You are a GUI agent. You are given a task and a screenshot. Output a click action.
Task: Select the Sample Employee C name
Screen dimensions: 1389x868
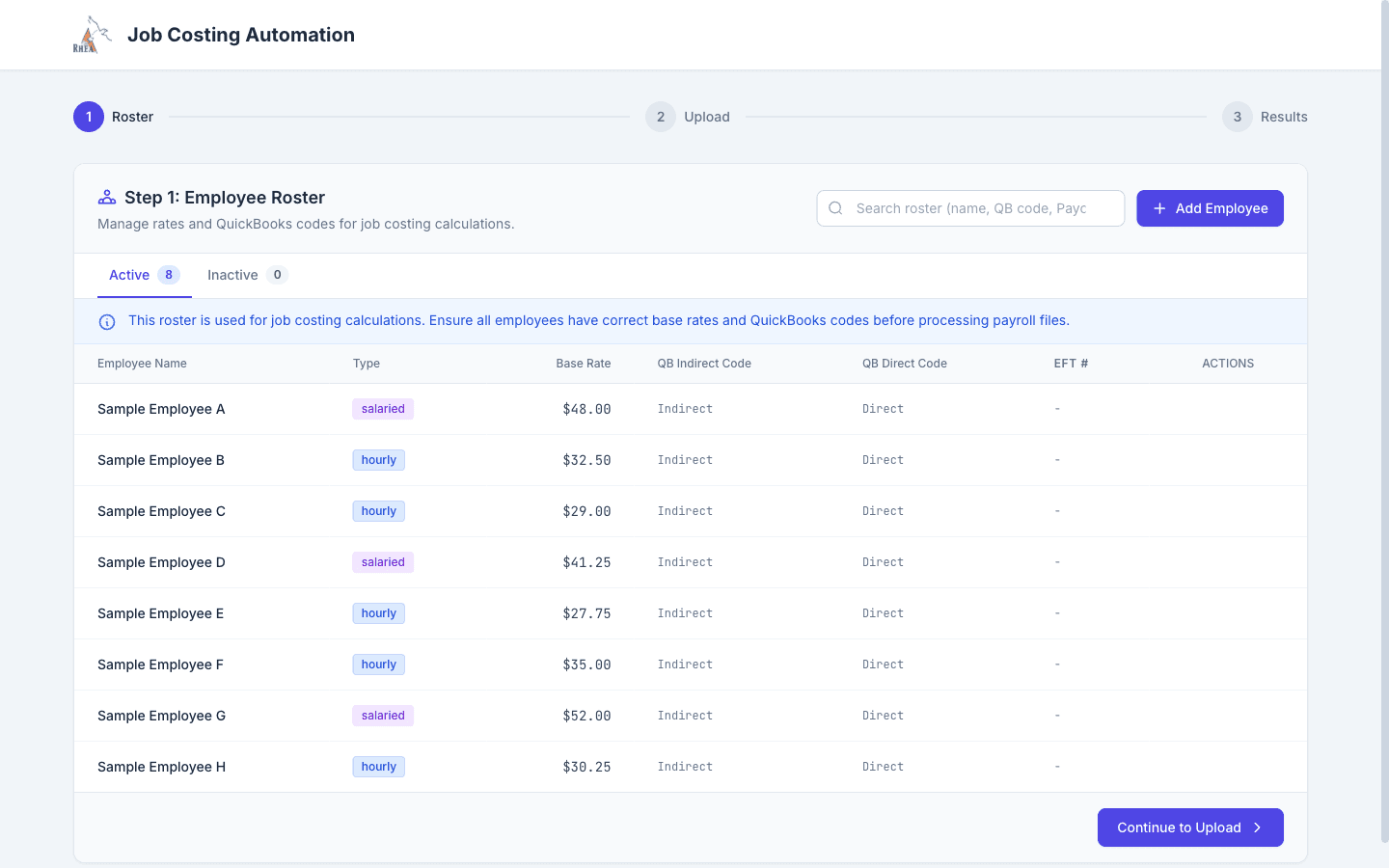point(161,511)
